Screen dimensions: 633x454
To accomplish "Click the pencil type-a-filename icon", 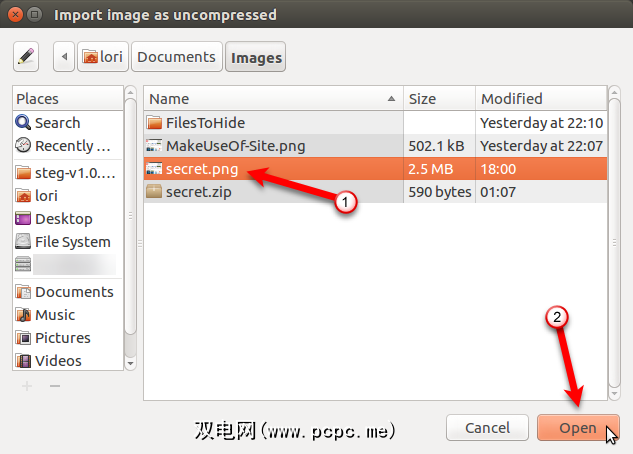I will click(26, 57).
